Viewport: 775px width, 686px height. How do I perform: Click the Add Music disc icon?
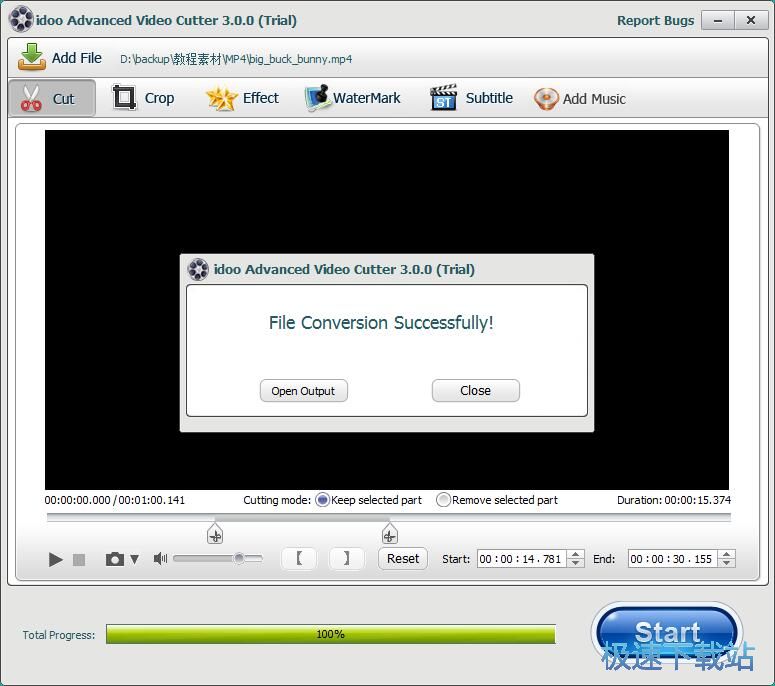pos(546,98)
